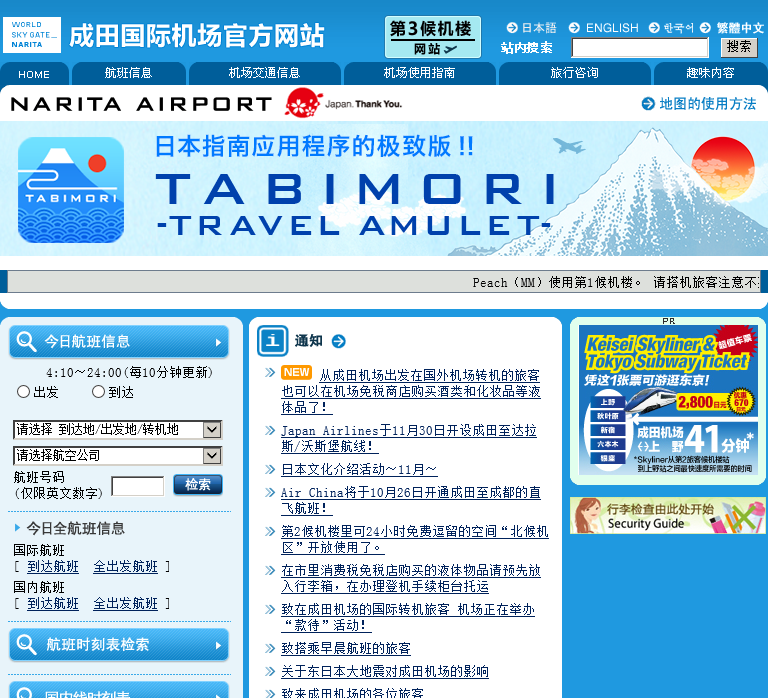Viewport: 768px width, 698px height.
Task: Open the 请选择航空公司 dropdown
Action: [x=118, y=456]
